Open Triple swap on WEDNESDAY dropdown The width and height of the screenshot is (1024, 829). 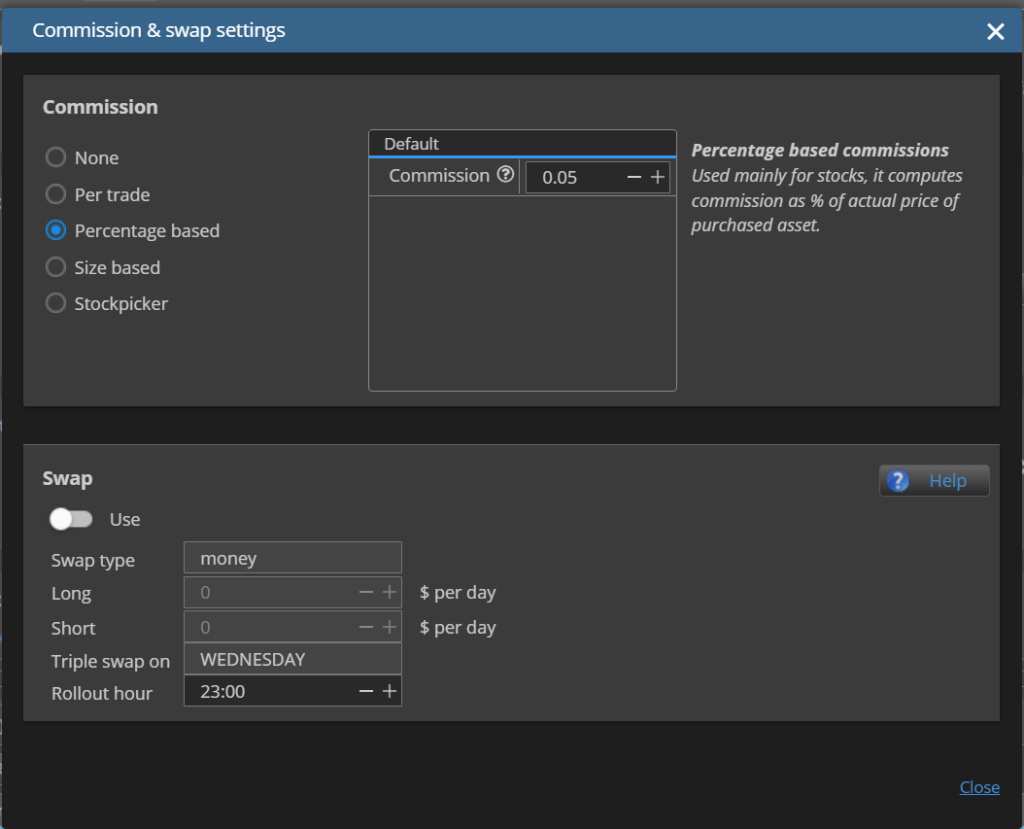(293, 659)
